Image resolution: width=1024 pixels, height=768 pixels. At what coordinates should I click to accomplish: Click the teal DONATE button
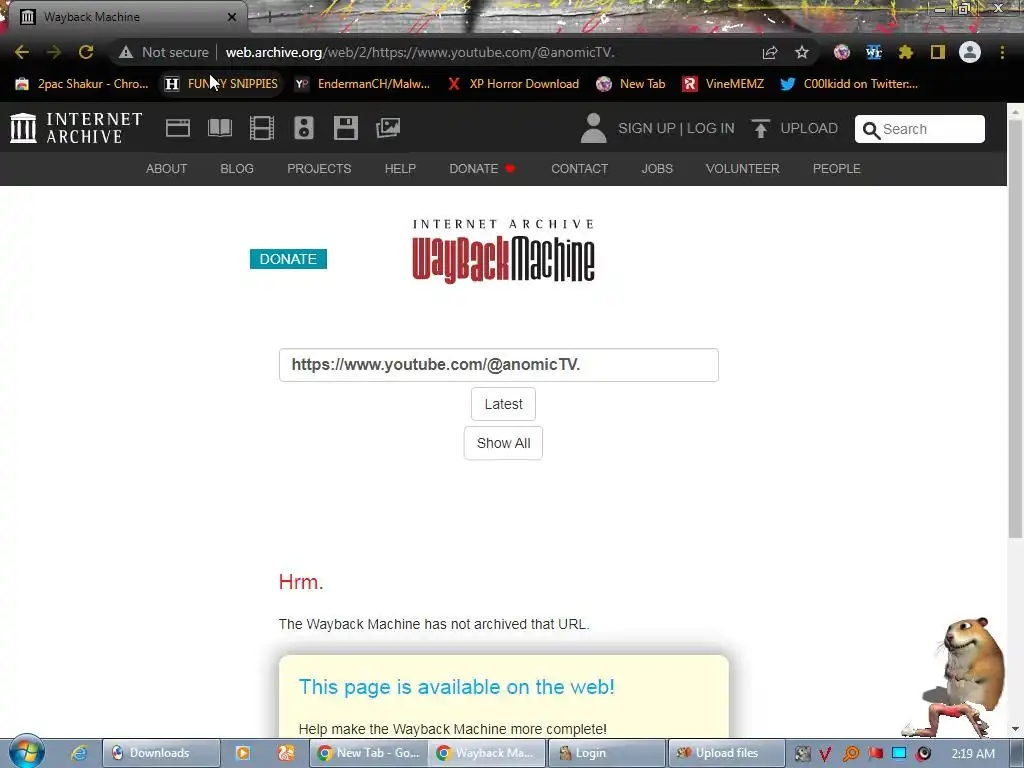(x=288, y=259)
